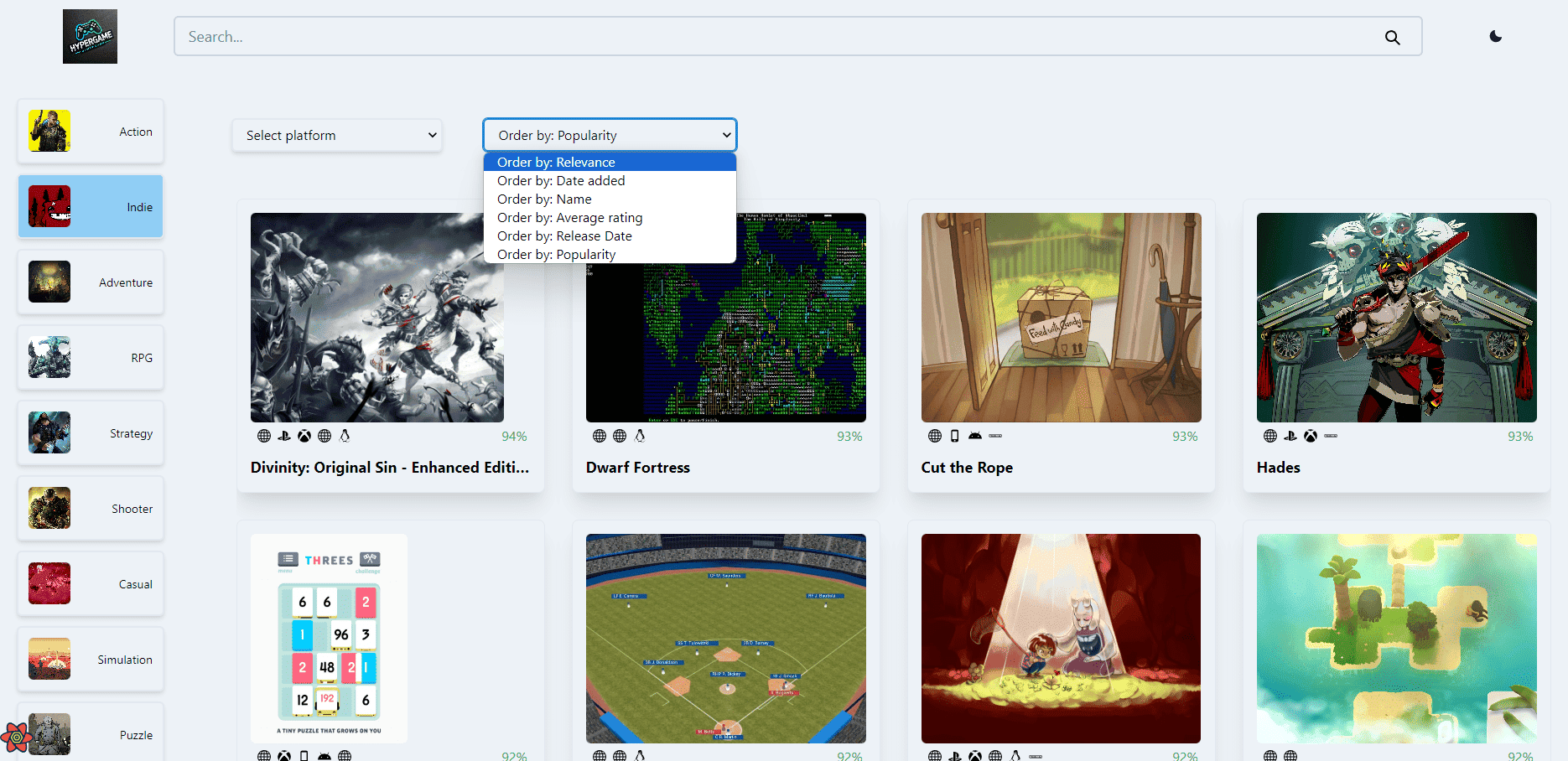The height and width of the screenshot is (761, 1568).
Task: Switch to the RPG category
Action: pyautogui.click(x=90, y=357)
